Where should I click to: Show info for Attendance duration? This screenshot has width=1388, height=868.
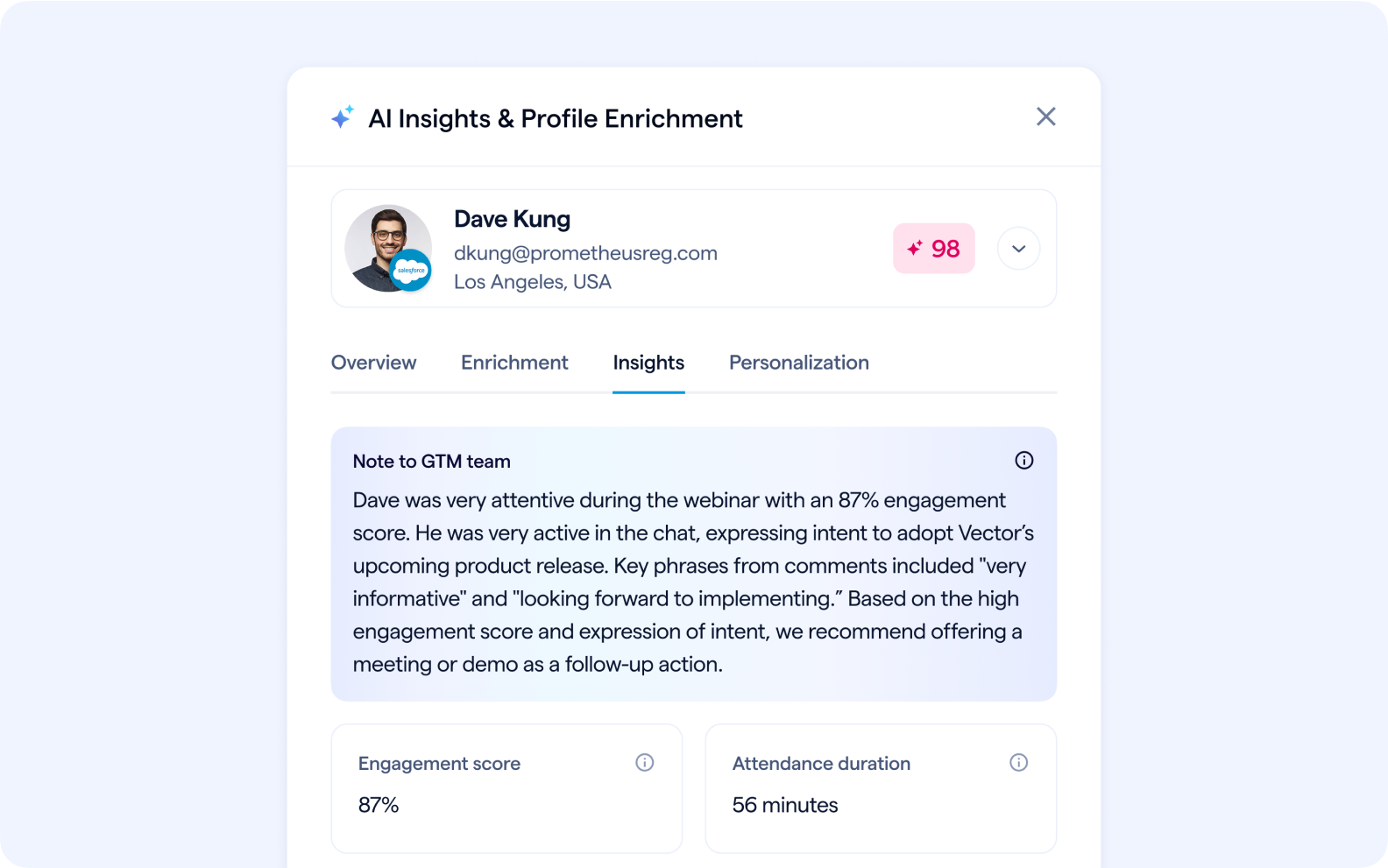pyautogui.click(x=1018, y=763)
